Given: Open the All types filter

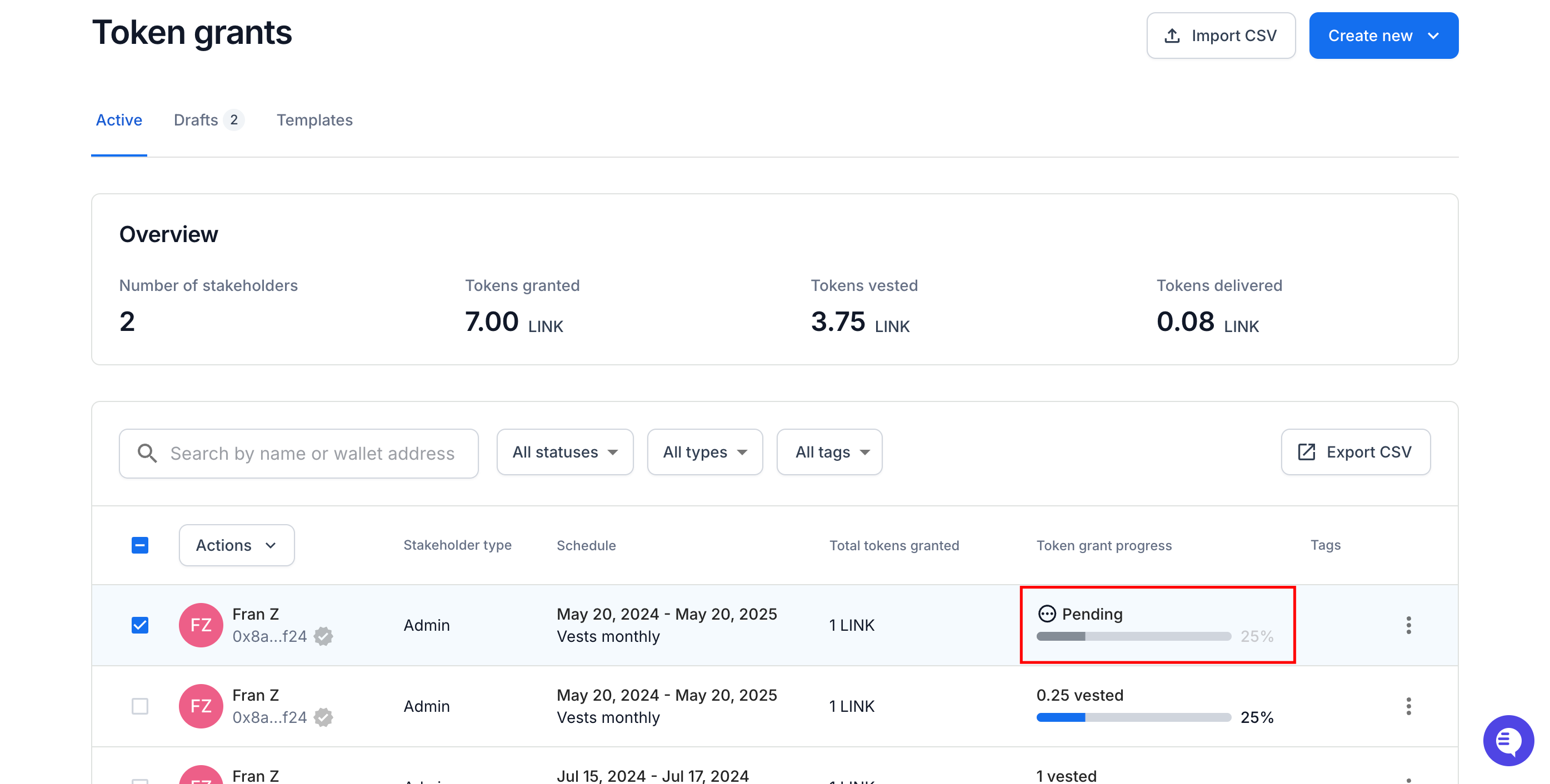Looking at the screenshot, I should pos(704,452).
